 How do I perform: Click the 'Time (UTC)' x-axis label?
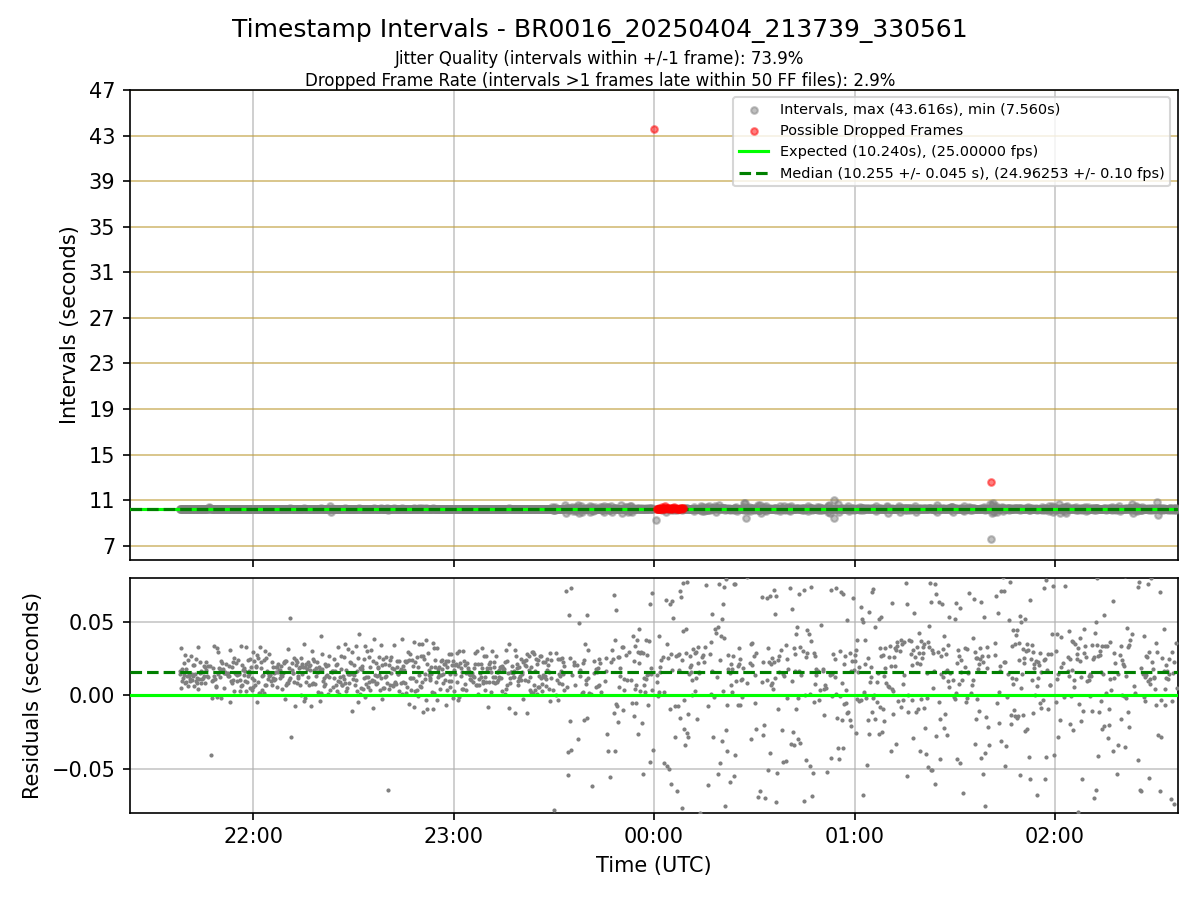coord(653,865)
